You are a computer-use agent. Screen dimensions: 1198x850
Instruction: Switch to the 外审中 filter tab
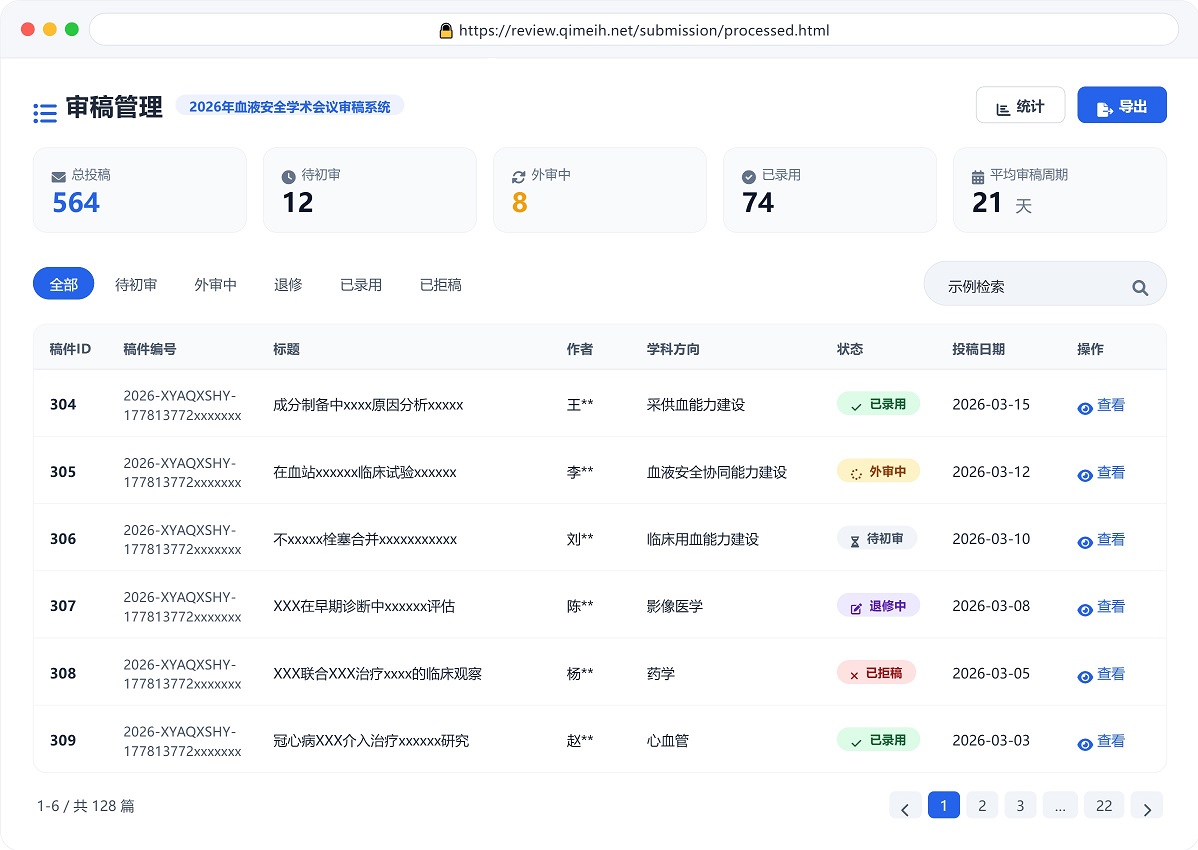pos(215,285)
